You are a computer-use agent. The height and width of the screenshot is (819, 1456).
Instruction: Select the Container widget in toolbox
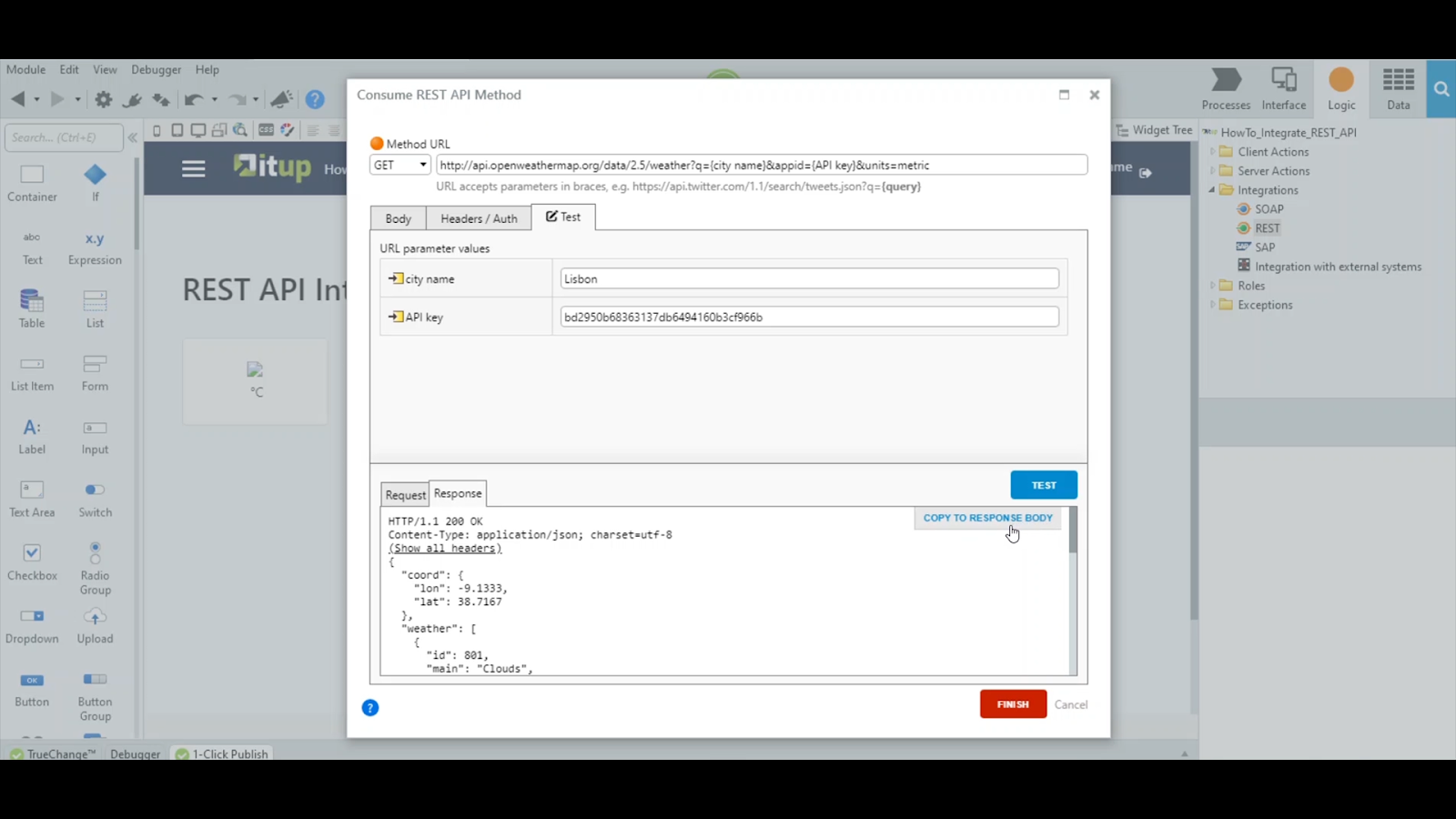(x=32, y=183)
